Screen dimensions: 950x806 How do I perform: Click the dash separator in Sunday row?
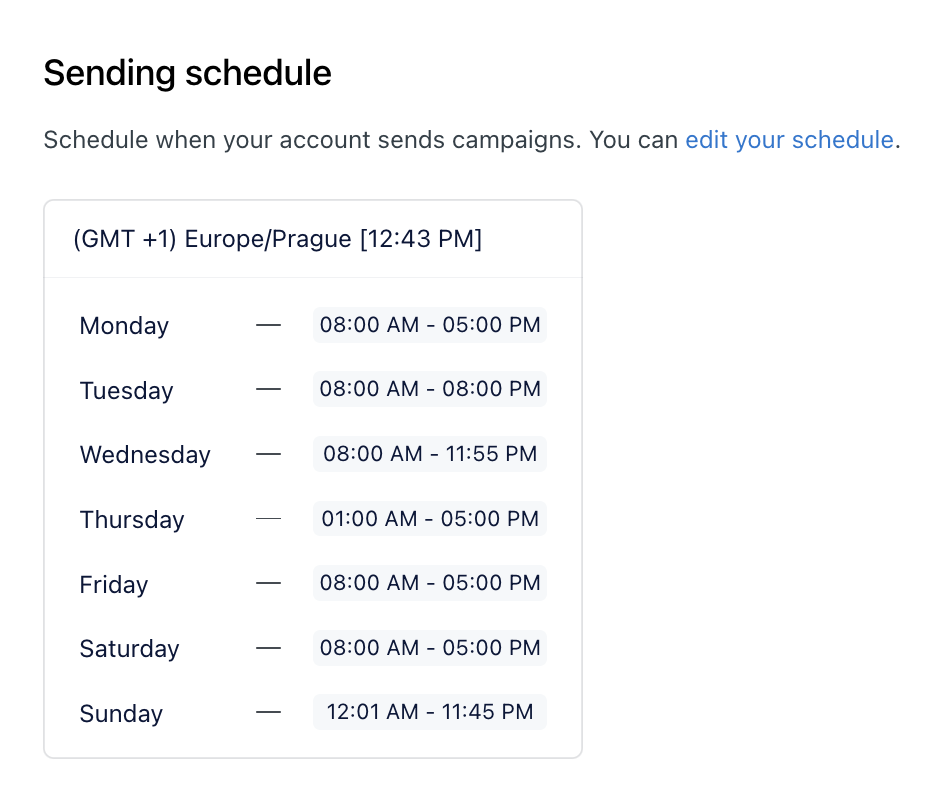click(x=268, y=713)
